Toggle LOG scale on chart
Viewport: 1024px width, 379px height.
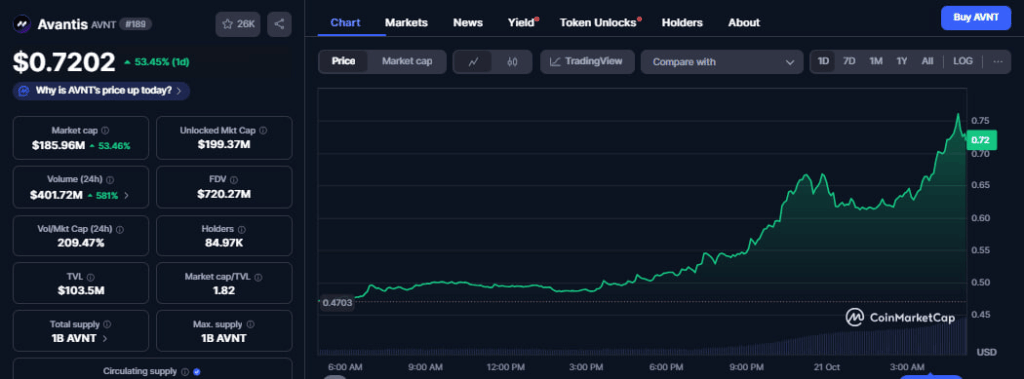point(963,61)
